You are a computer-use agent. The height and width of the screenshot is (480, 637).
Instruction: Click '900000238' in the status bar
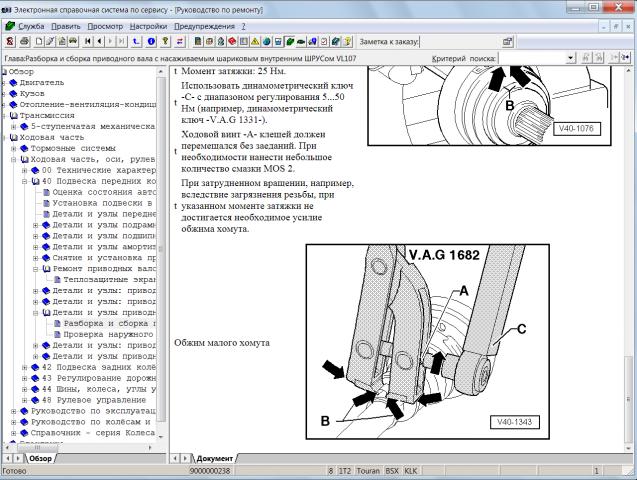pos(210,471)
